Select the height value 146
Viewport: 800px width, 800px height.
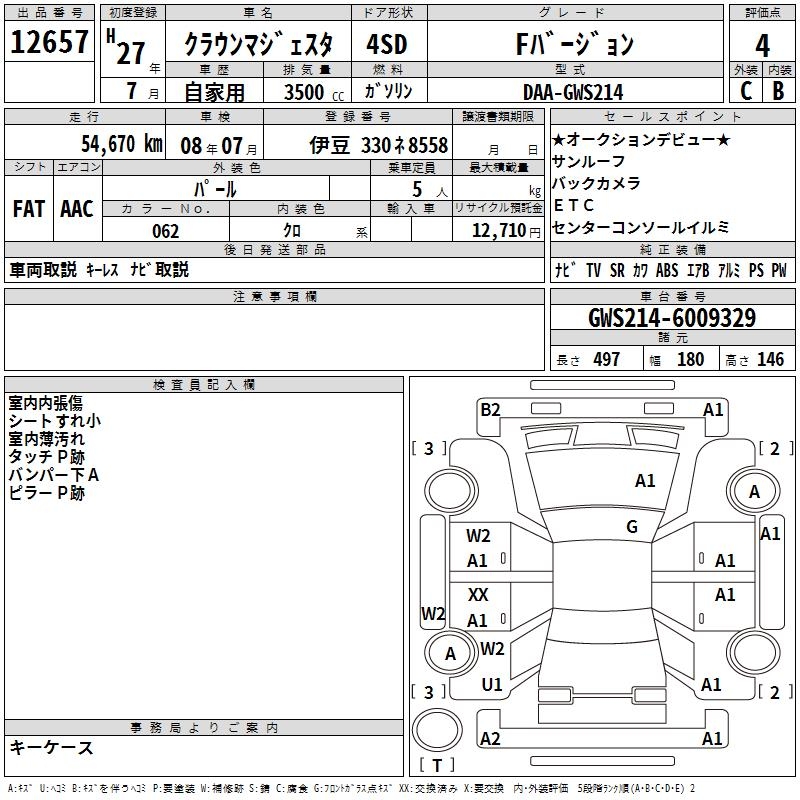(x=770, y=359)
